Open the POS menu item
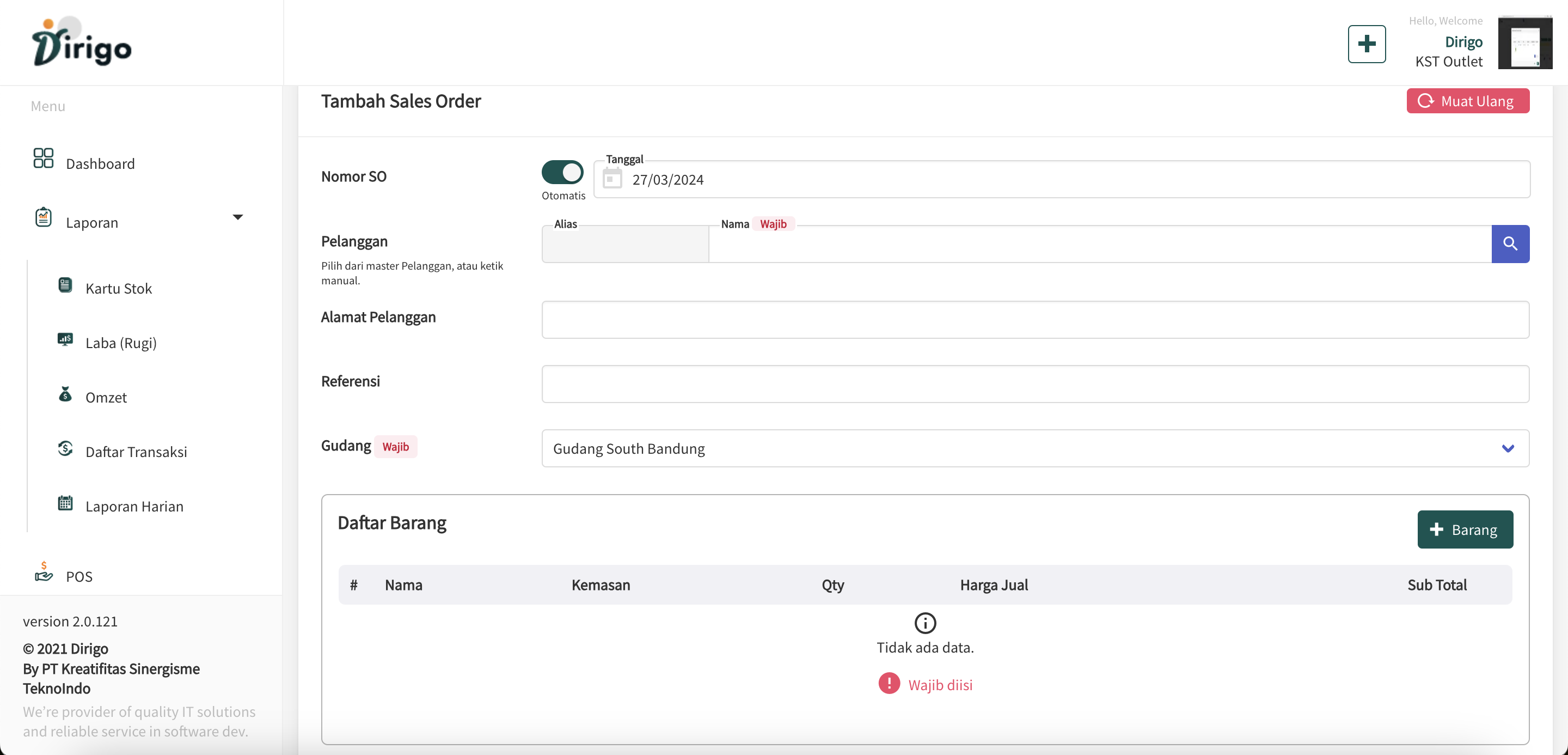Viewport: 1568px width, 755px height. coord(79,576)
